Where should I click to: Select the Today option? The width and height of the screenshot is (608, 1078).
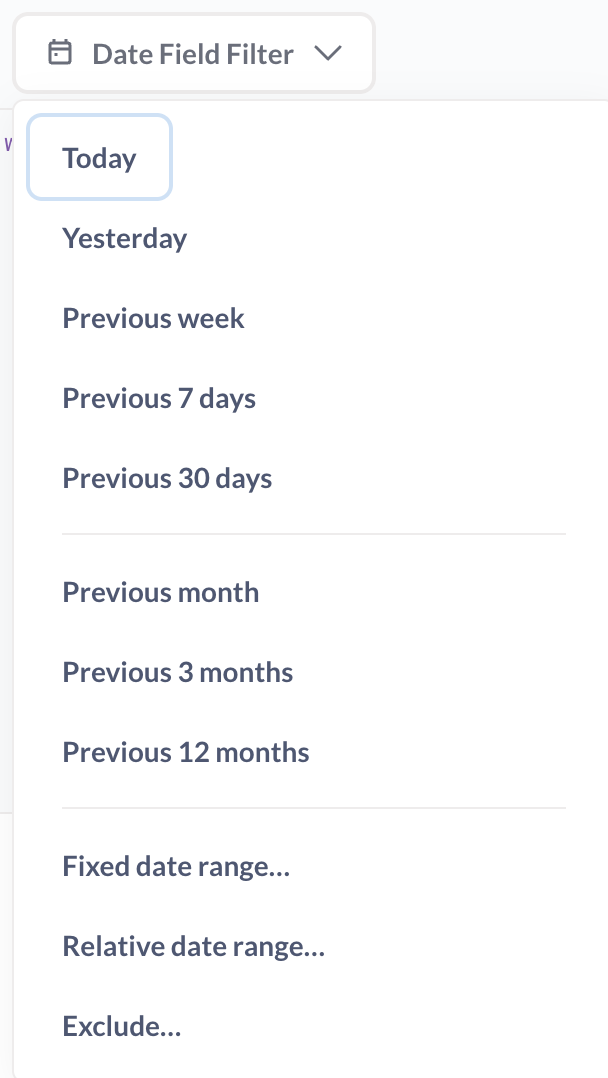click(x=99, y=157)
